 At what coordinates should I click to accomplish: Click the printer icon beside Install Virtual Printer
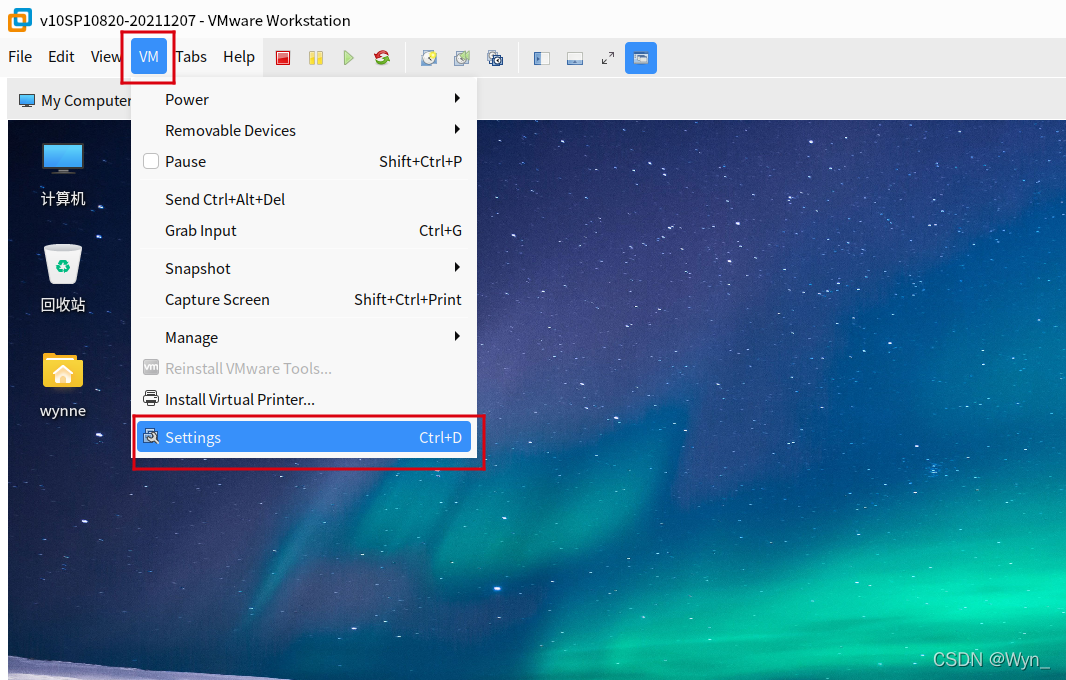151,398
